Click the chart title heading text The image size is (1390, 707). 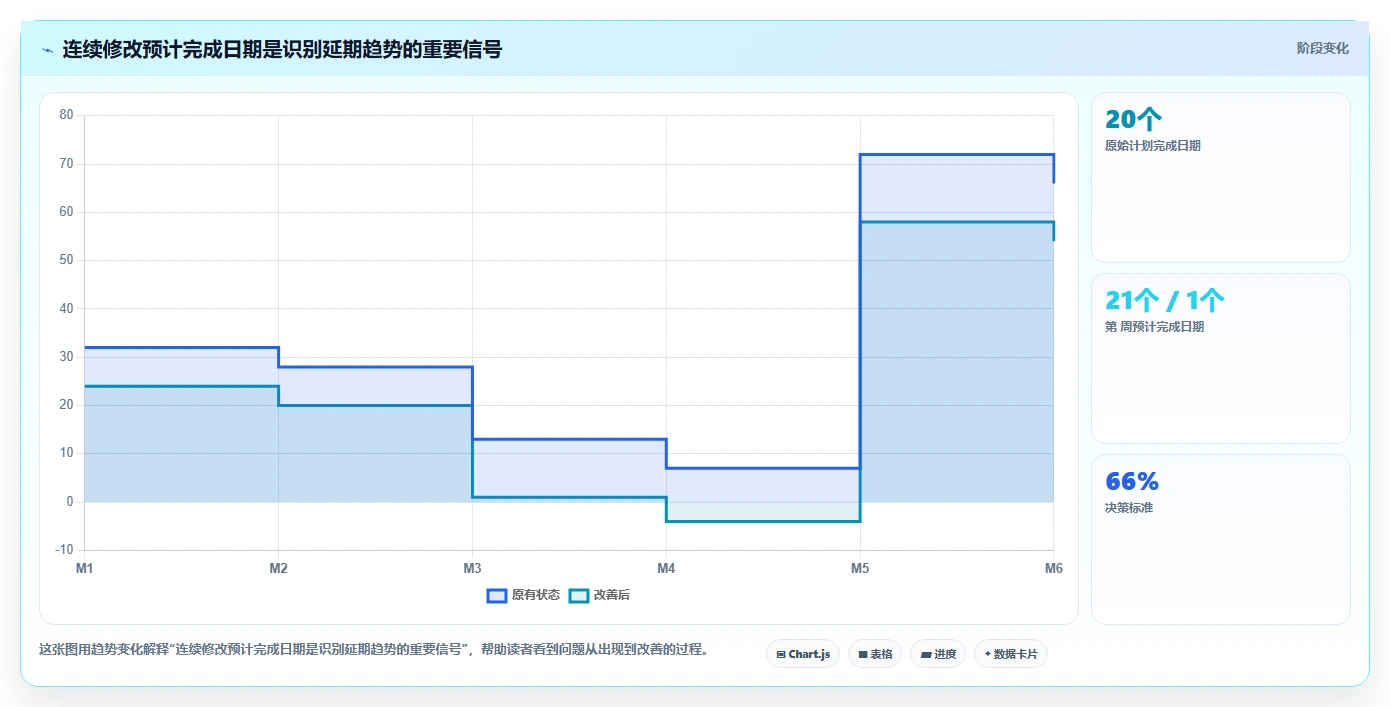(283, 49)
